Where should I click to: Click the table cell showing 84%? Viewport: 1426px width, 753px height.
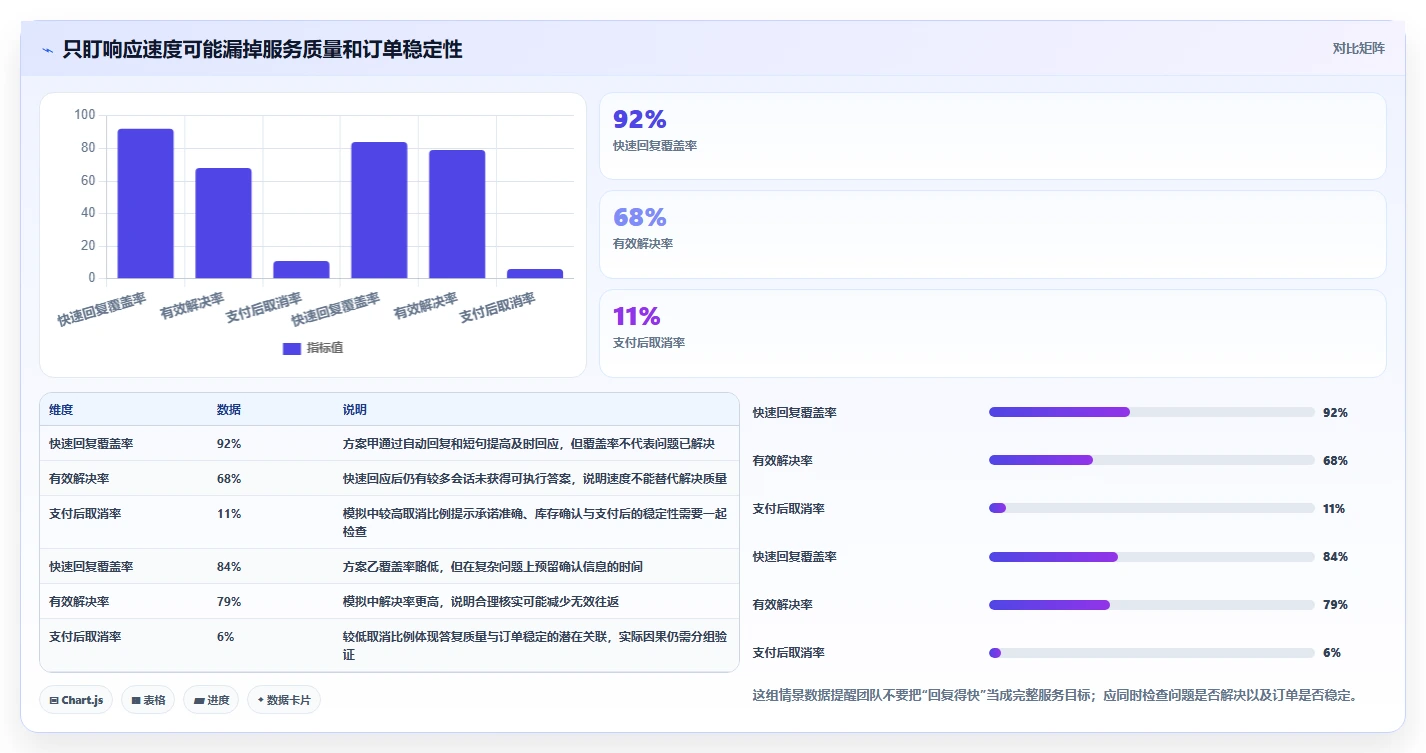click(229, 566)
